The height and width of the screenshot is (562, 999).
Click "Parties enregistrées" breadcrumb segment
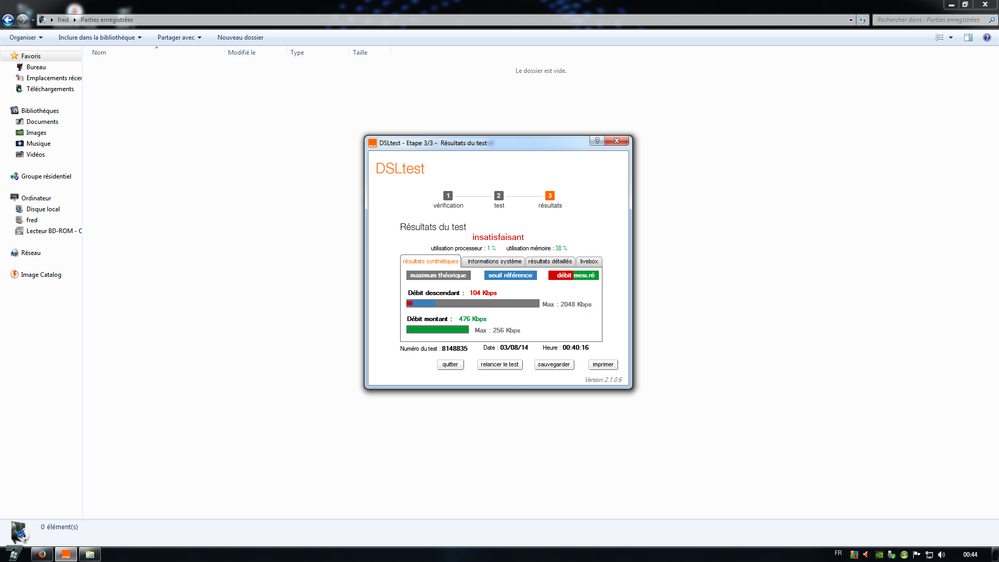pos(106,20)
